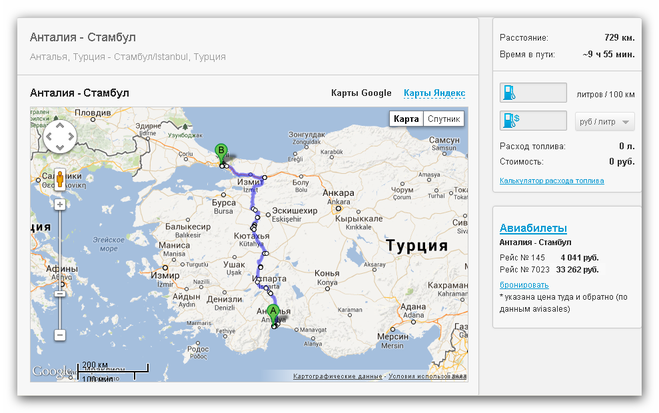659x413 pixels.
Task: Click the Анкара city label on map
Action: pyautogui.click(x=338, y=193)
